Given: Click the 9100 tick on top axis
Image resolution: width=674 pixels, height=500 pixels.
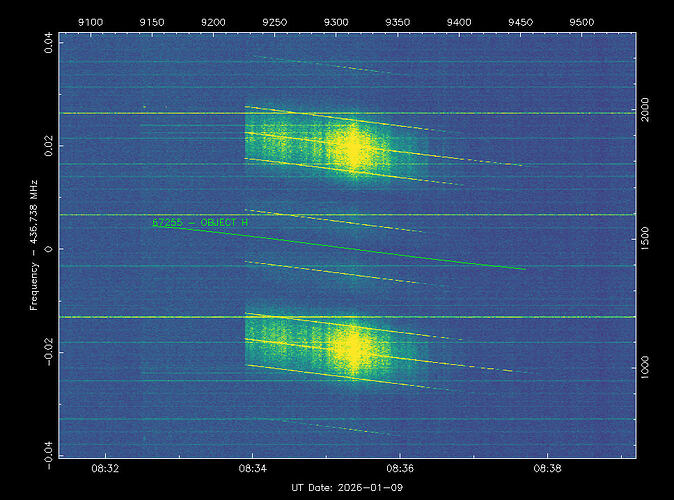Looking at the screenshot, I should (x=90, y=21).
